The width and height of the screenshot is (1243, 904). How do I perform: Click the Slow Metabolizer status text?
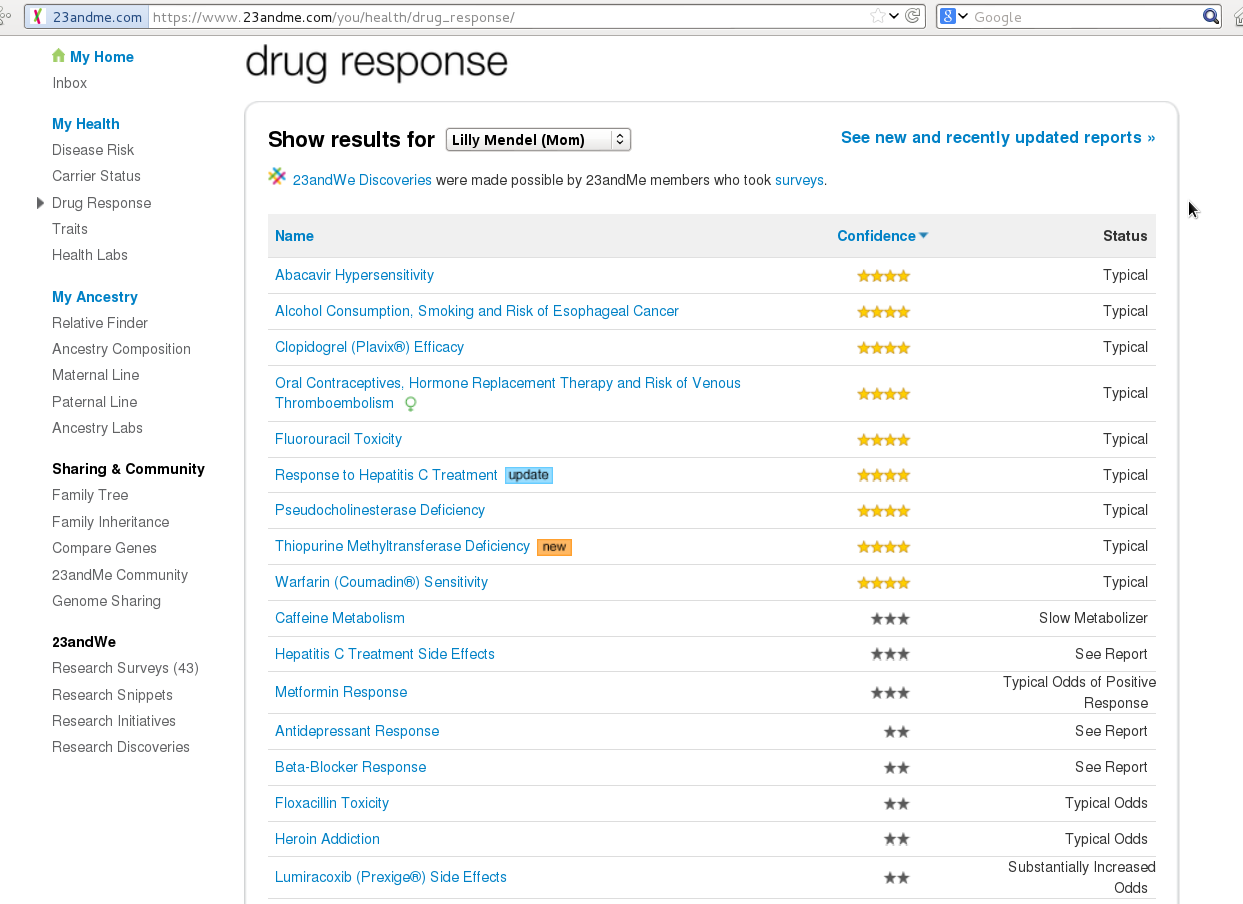pyautogui.click(x=1093, y=618)
